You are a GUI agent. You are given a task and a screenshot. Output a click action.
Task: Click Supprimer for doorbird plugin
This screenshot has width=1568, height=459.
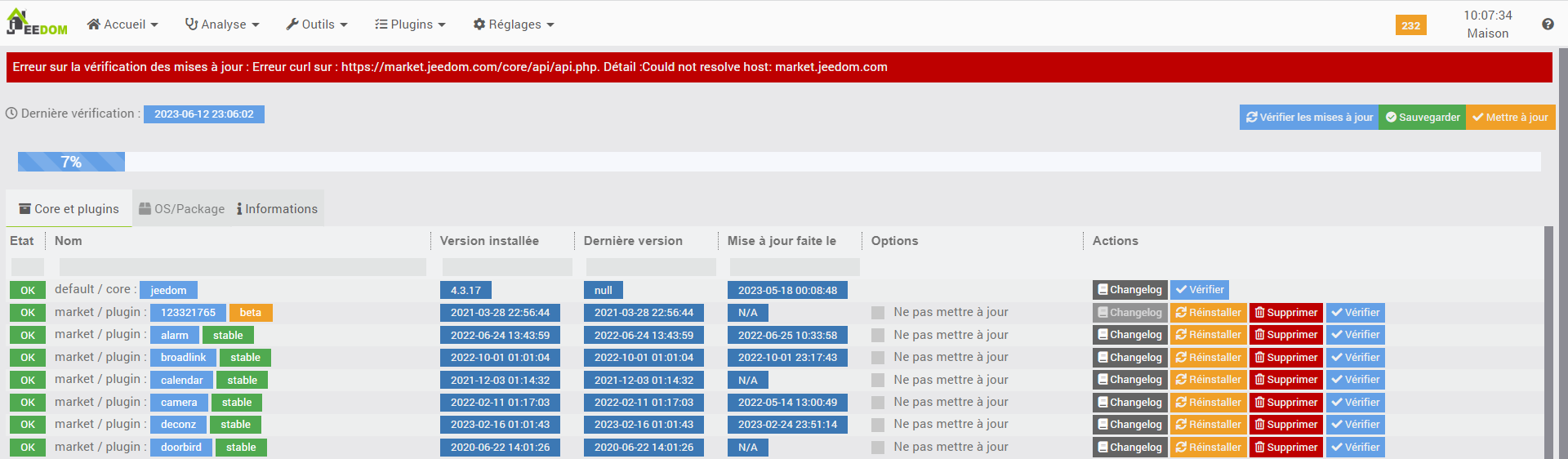[1286, 448]
